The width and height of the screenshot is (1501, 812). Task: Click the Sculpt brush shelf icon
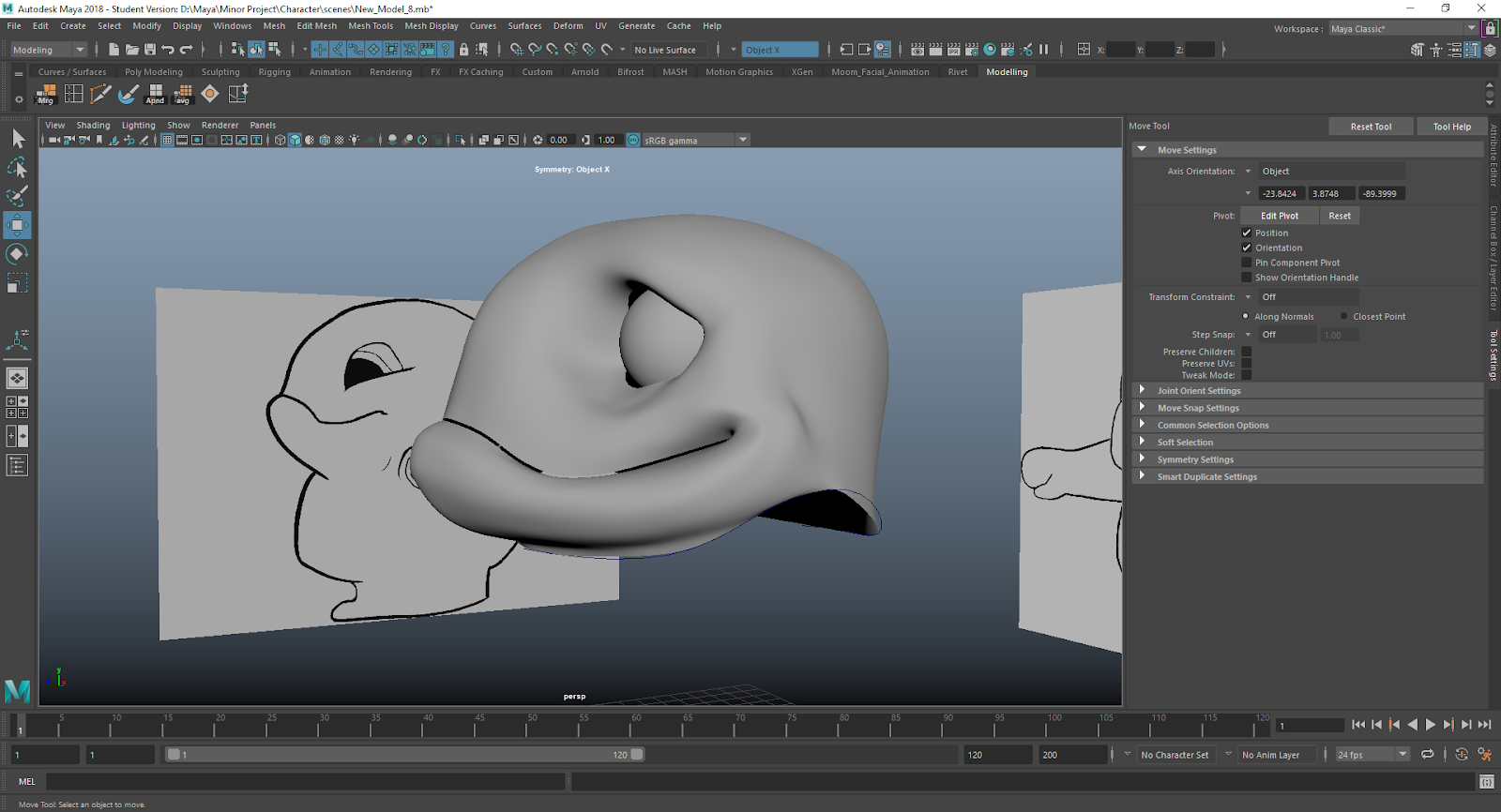click(129, 94)
